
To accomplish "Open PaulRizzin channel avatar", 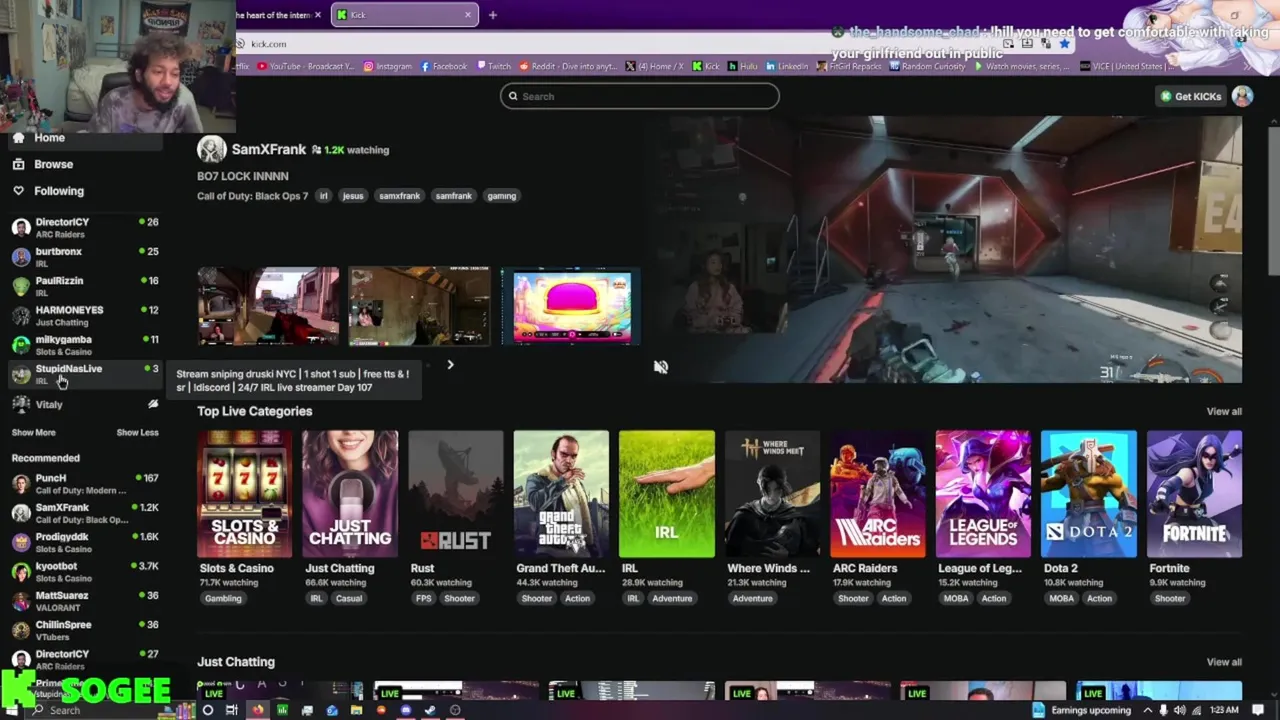I will (x=21, y=286).
